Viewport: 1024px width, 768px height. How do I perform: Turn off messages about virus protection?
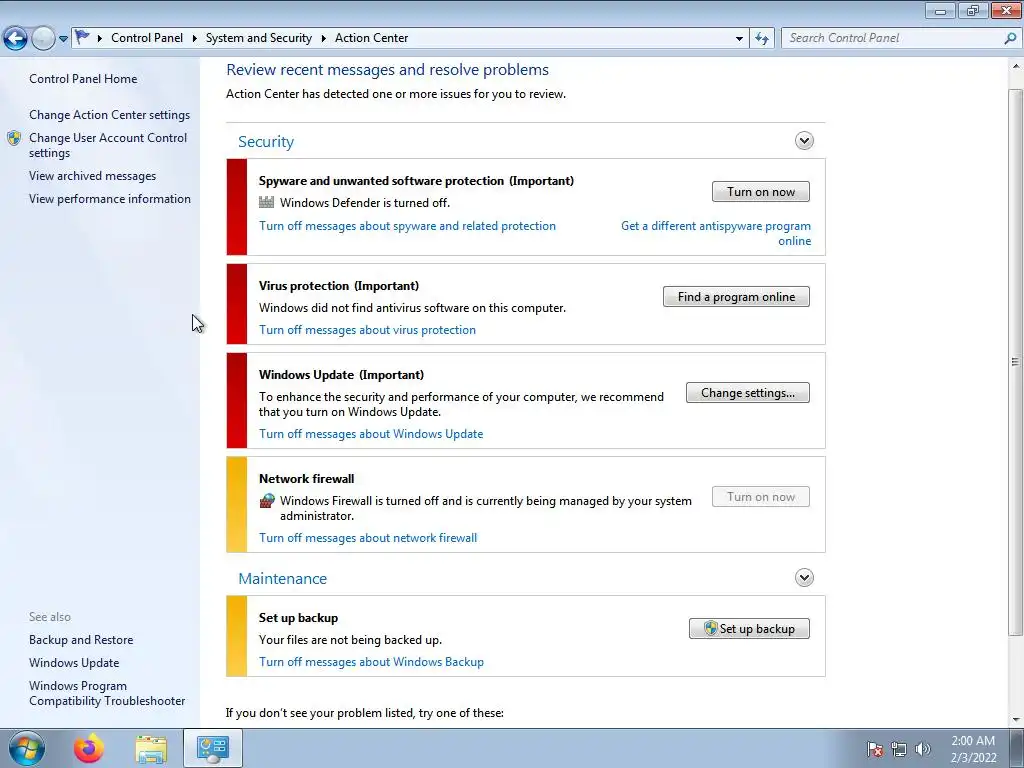coord(367,330)
